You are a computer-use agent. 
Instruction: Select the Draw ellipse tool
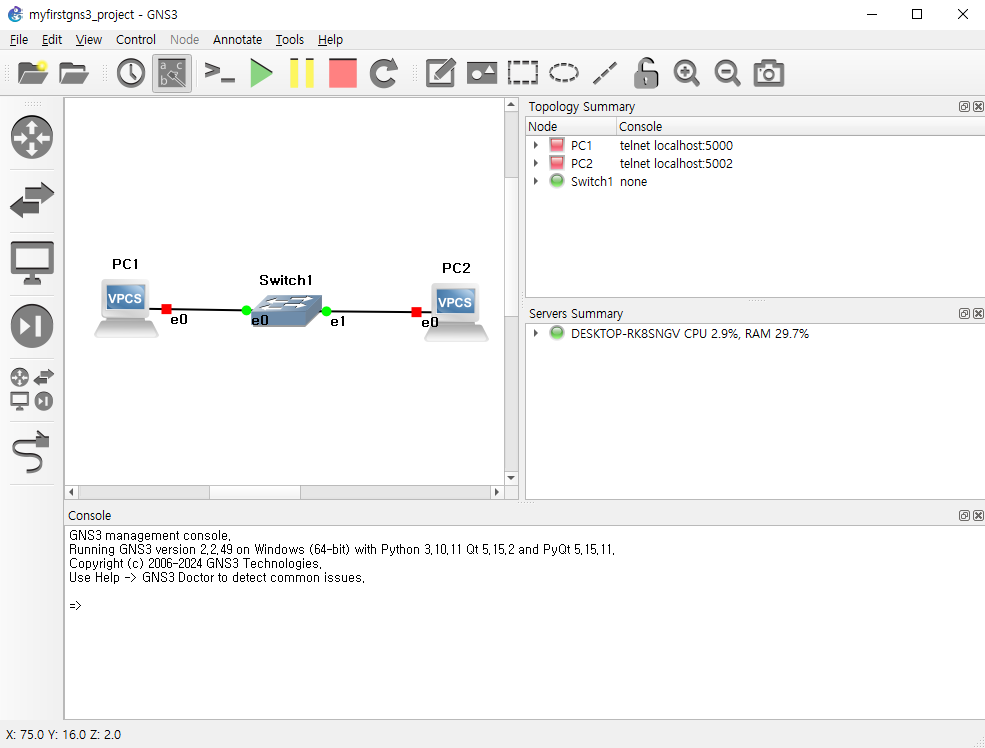pyautogui.click(x=563, y=73)
